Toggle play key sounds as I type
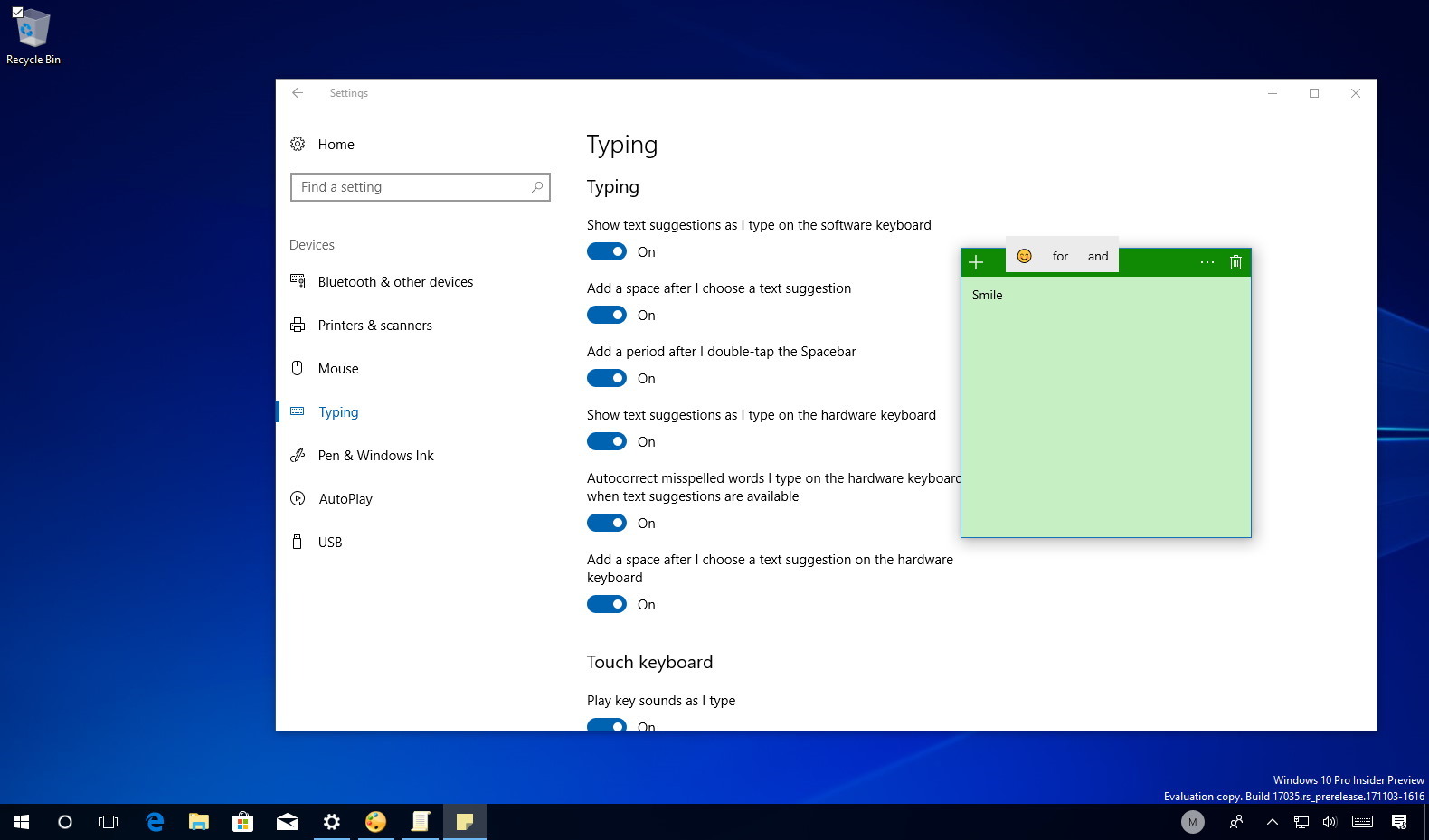The width and height of the screenshot is (1429, 840). click(x=607, y=724)
